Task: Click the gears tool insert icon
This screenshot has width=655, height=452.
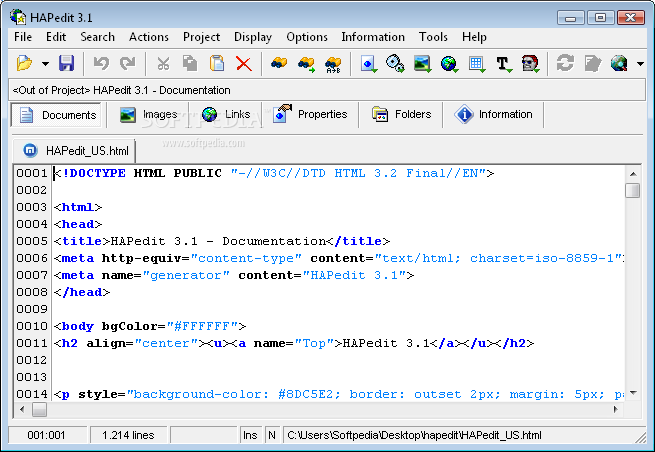Action: click(x=395, y=63)
